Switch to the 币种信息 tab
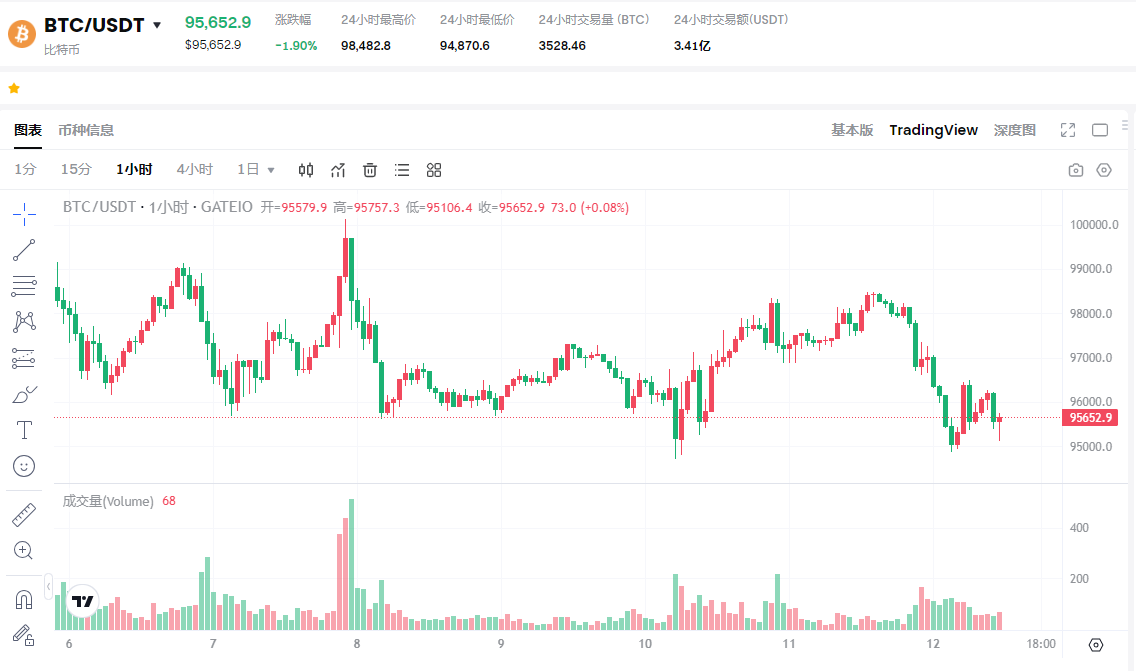Screen dimensions: 1136x671 coord(86,130)
